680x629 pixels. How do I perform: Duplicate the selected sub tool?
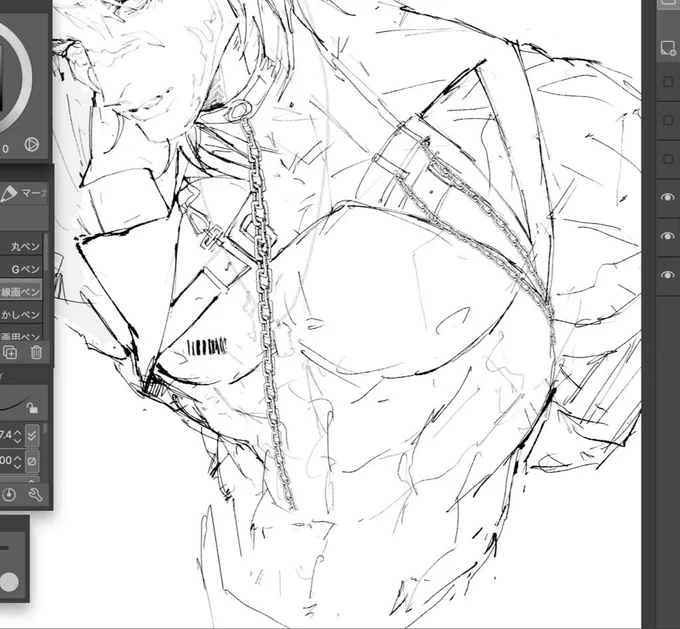coord(10,352)
